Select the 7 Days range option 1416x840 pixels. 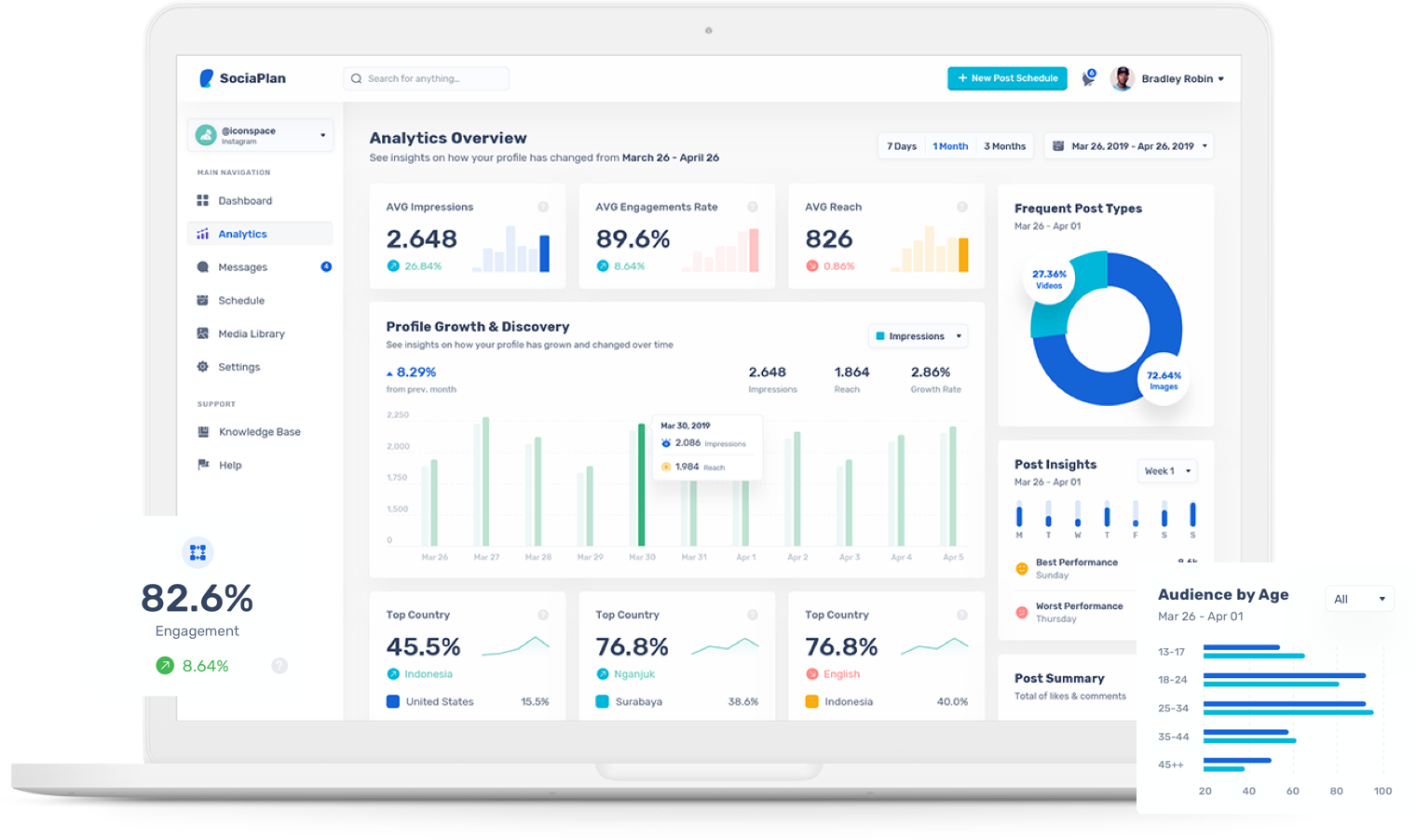901,146
